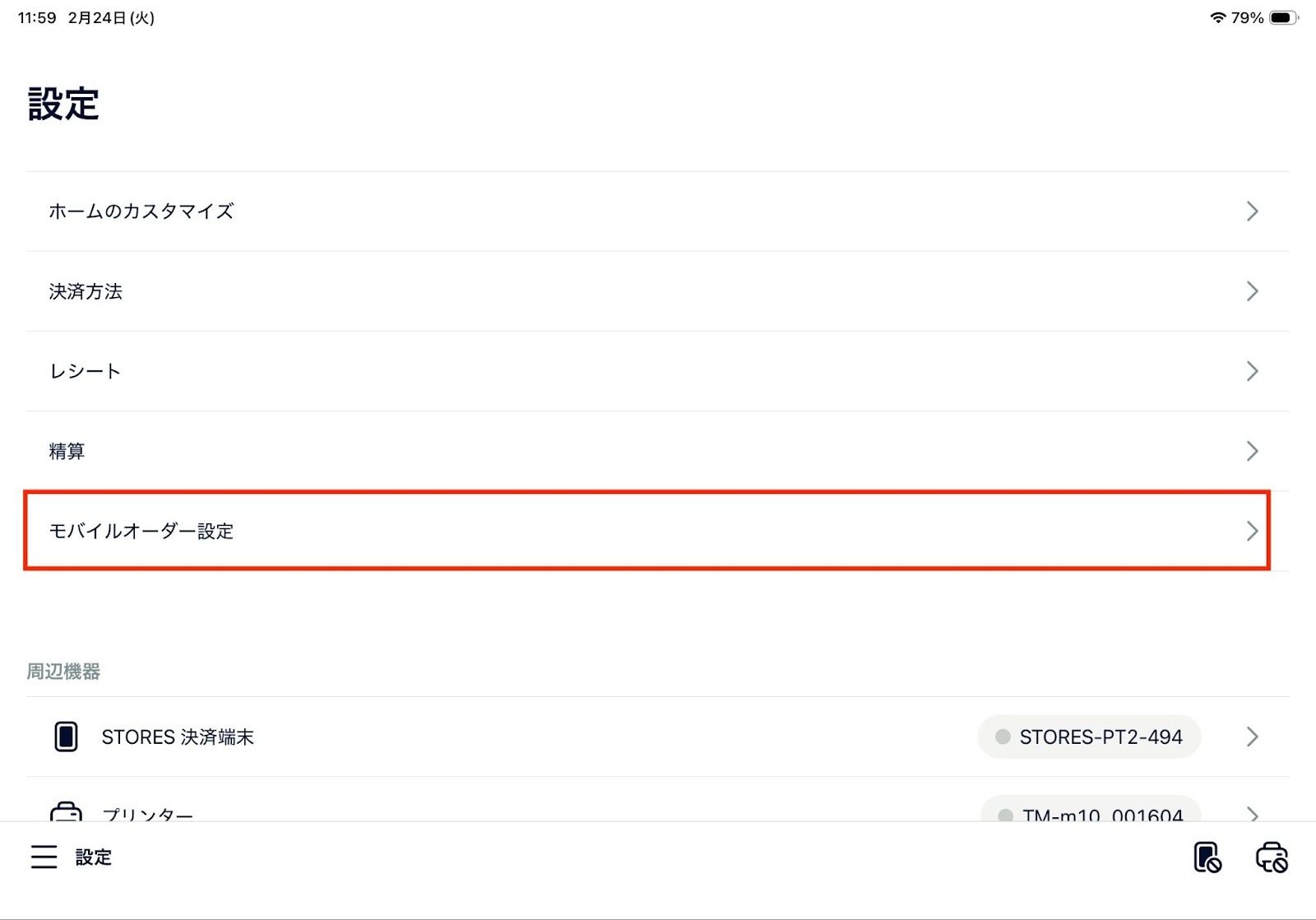The width and height of the screenshot is (1316, 920).
Task: Check the Wi-Fi status icon
Action: coord(1217,17)
